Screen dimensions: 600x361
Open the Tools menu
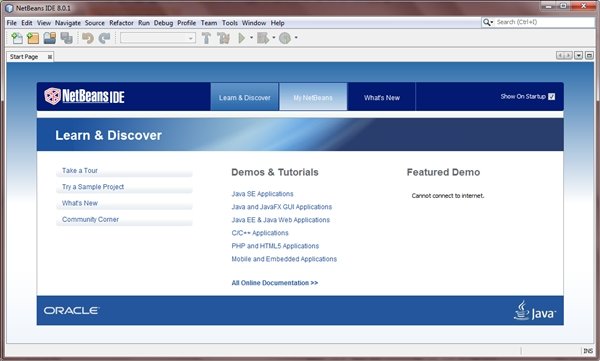tap(230, 23)
